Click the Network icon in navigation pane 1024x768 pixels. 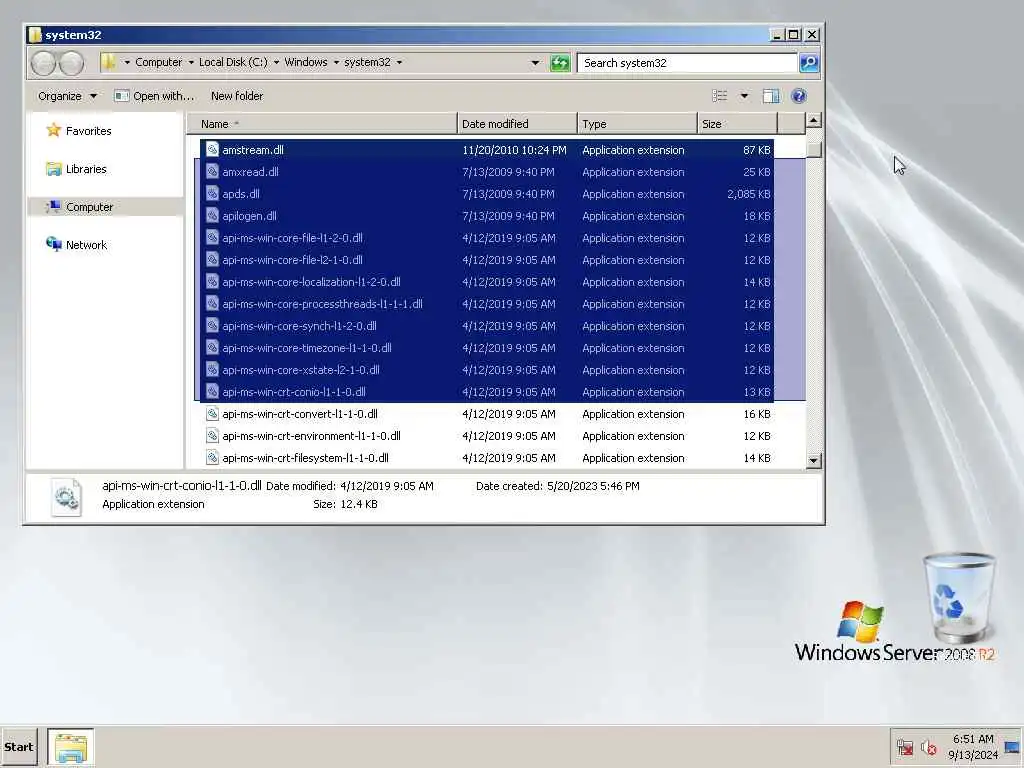pos(54,244)
